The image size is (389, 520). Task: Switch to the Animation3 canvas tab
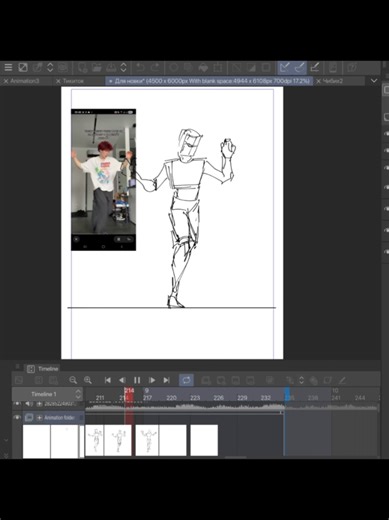pyautogui.click(x=25, y=81)
